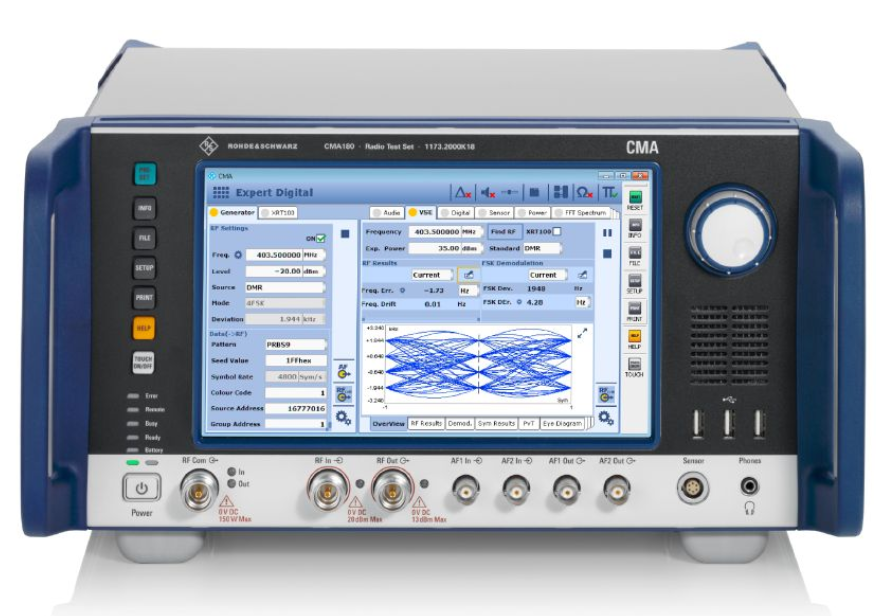This screenshot has height=616, width=876.
Task: Click the orange hardware HELP key
Action: point(144,328)
